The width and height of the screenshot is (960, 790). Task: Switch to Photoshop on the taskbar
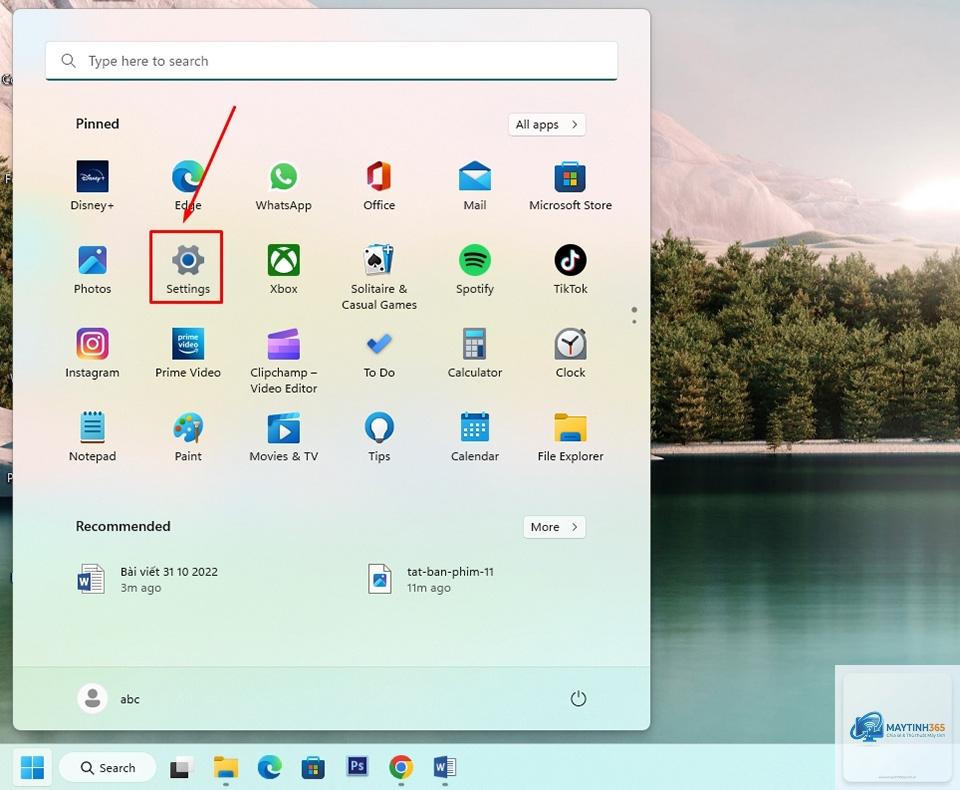[357, 766]
